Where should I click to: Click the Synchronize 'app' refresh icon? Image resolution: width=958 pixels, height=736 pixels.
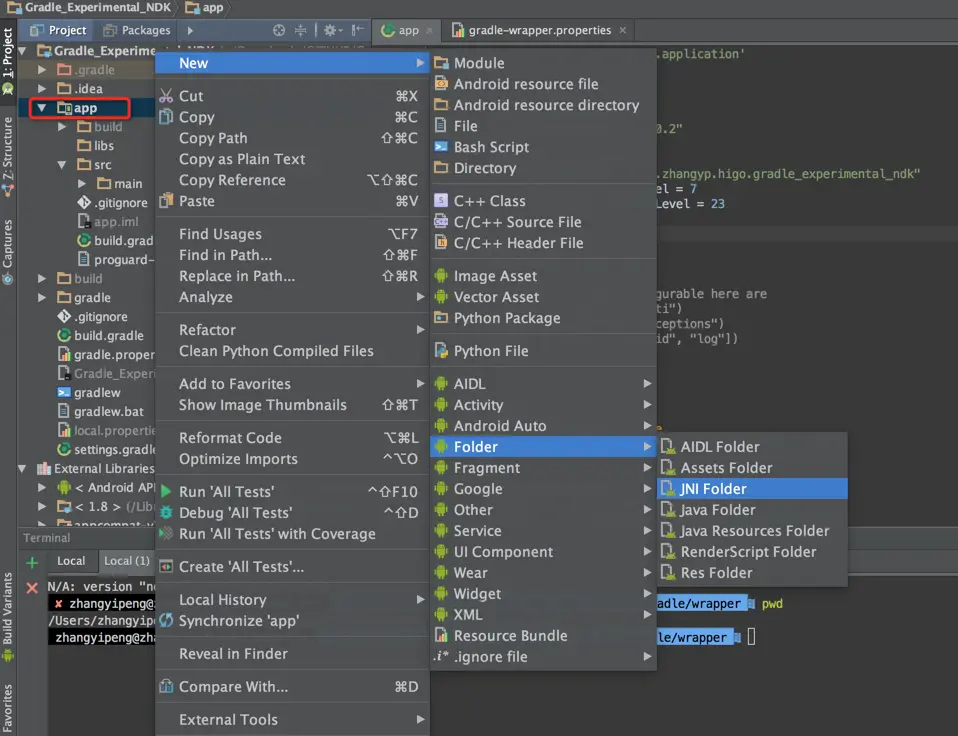tap(166, 620)
